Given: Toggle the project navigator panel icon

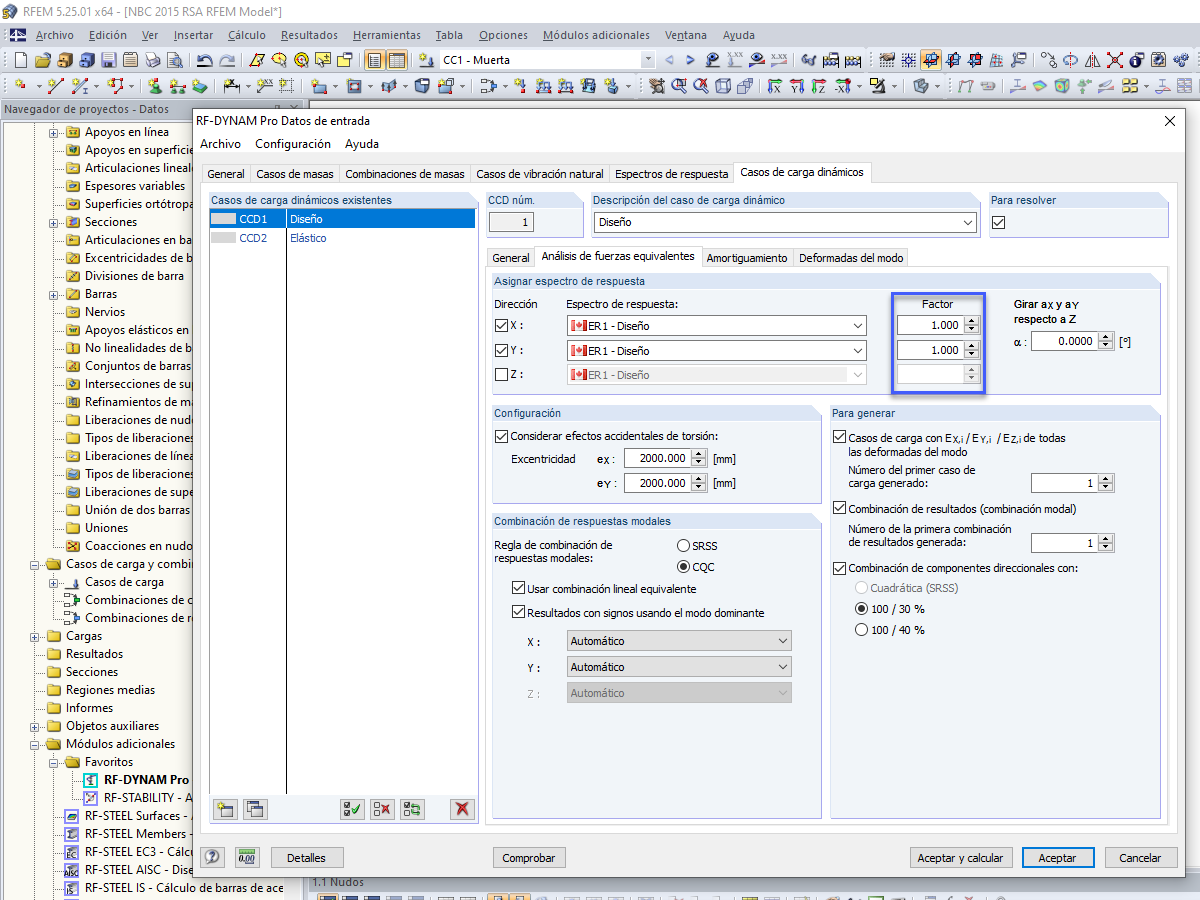Looking at the screenshot, I should tap(375, 60).
